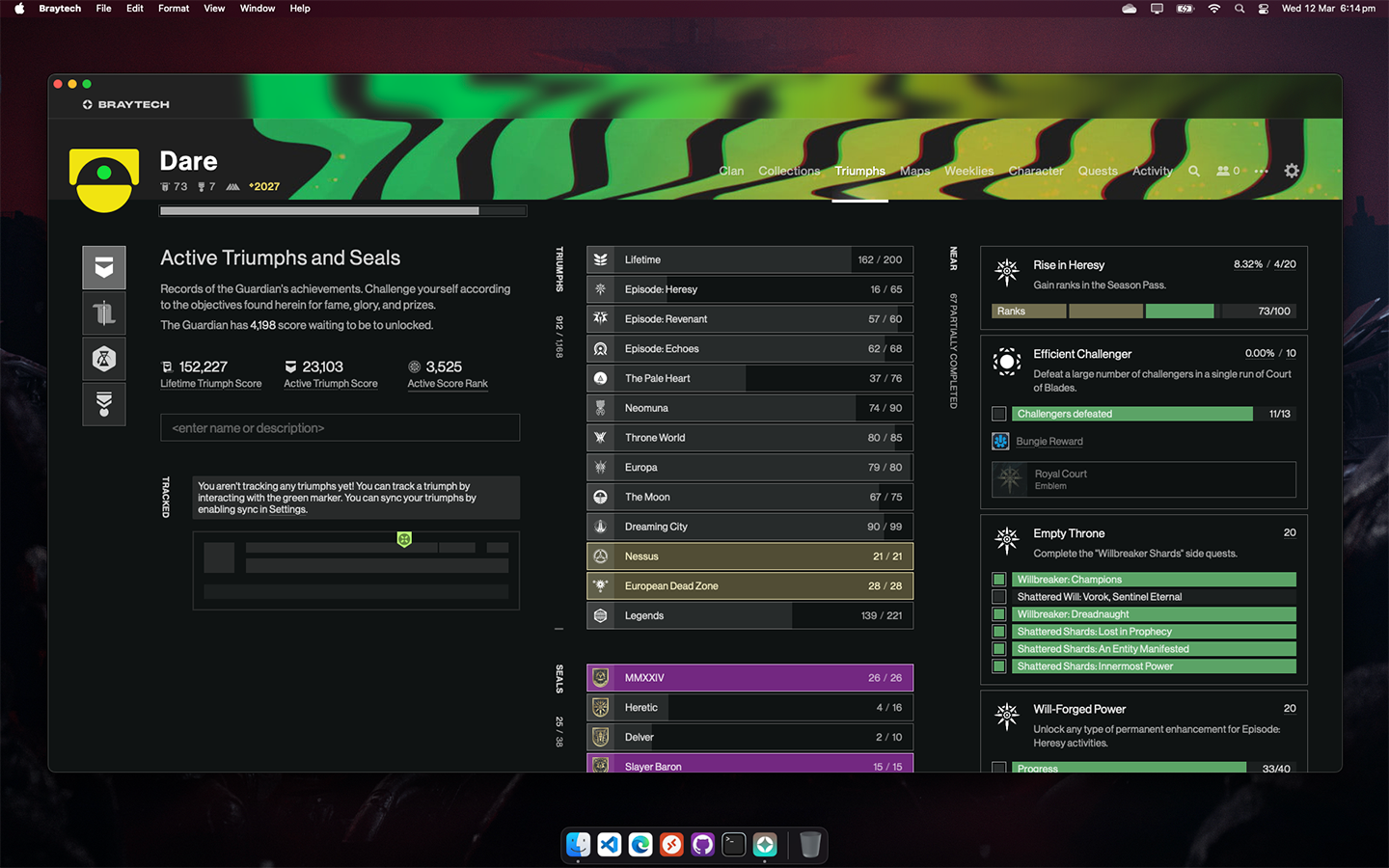The height and width of the screenshot is (868, 1389).
Task: Click The Moon row icon
Action: 601,497
